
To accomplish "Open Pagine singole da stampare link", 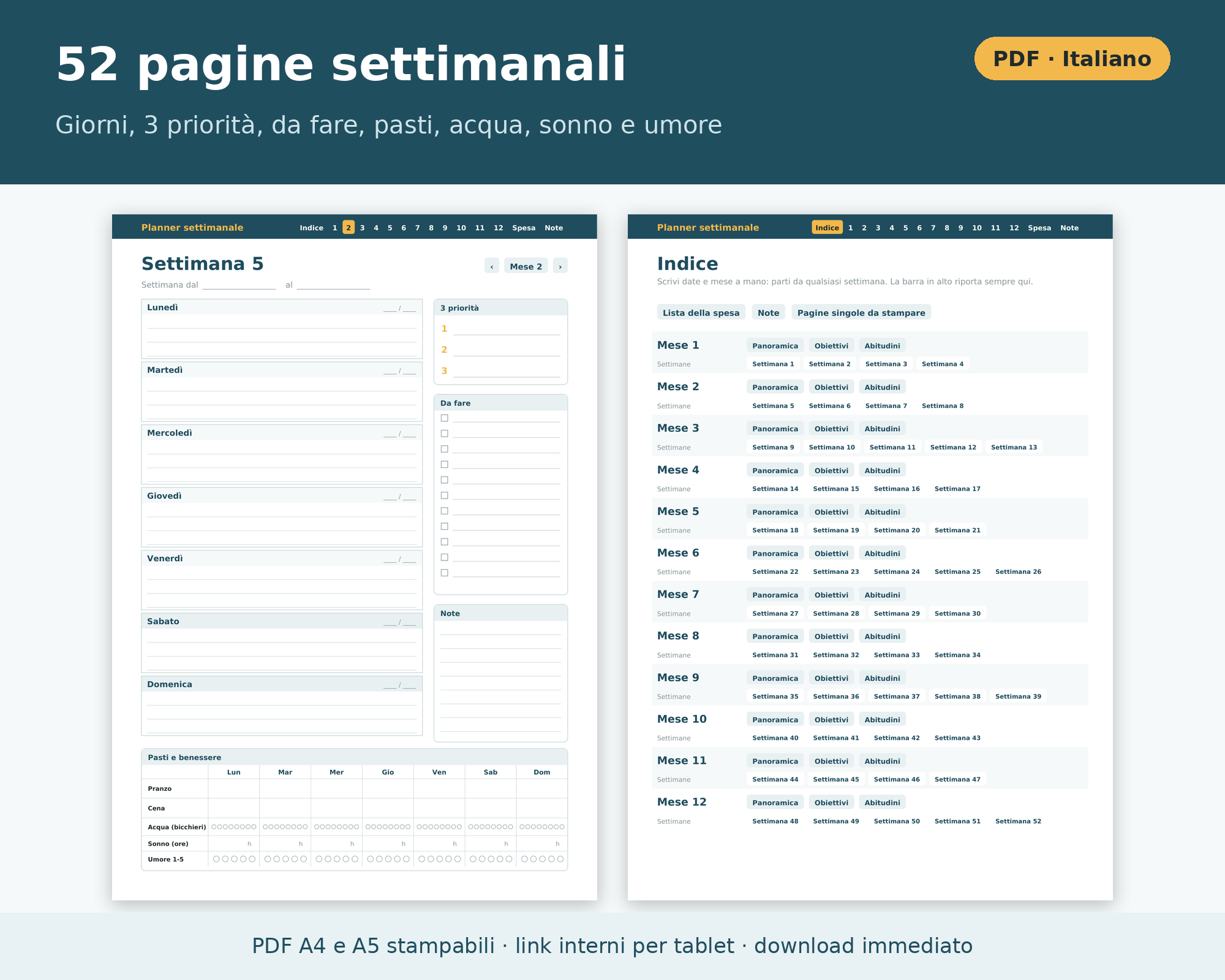I will tap(861, 312).
